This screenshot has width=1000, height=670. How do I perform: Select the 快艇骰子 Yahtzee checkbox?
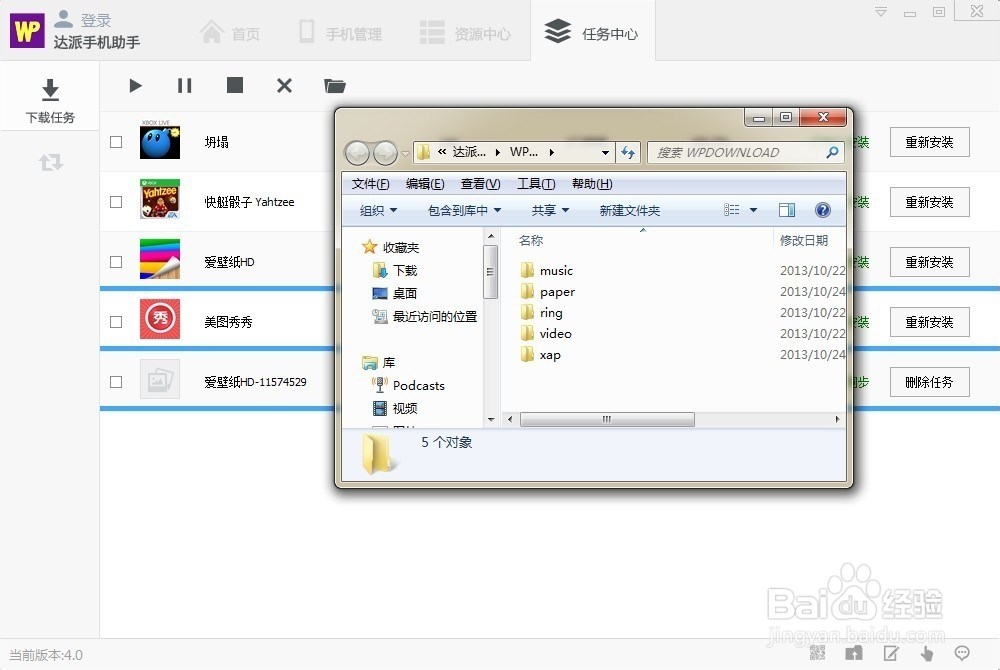[x=115, y=201]
